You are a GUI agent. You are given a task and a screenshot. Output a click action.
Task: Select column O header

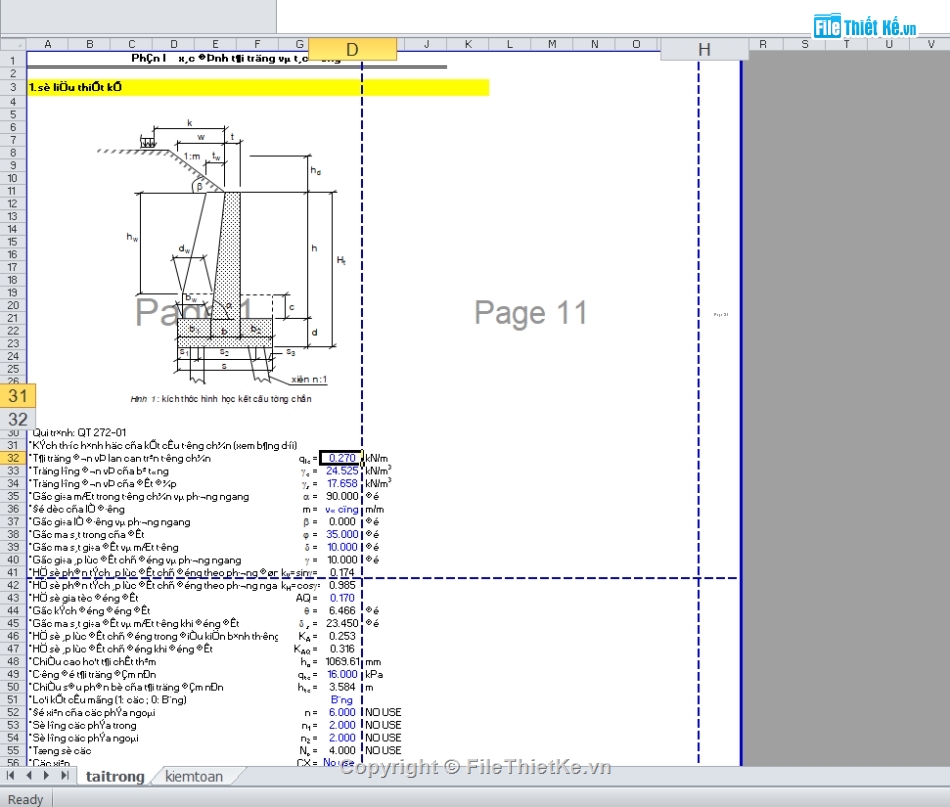pos(636,44)
